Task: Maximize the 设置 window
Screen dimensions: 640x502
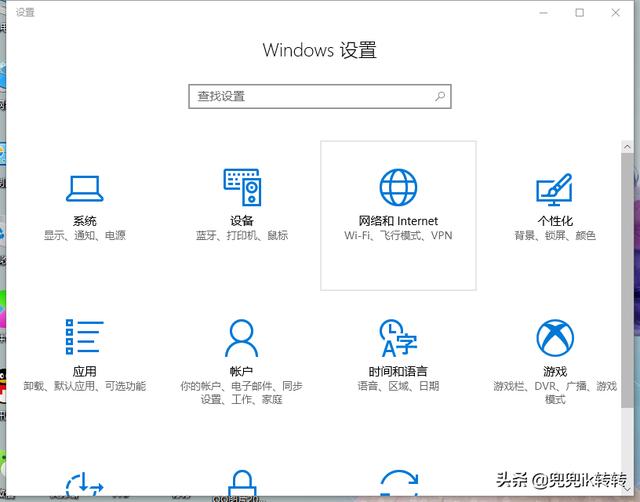Action: click(x=580, y=13)
